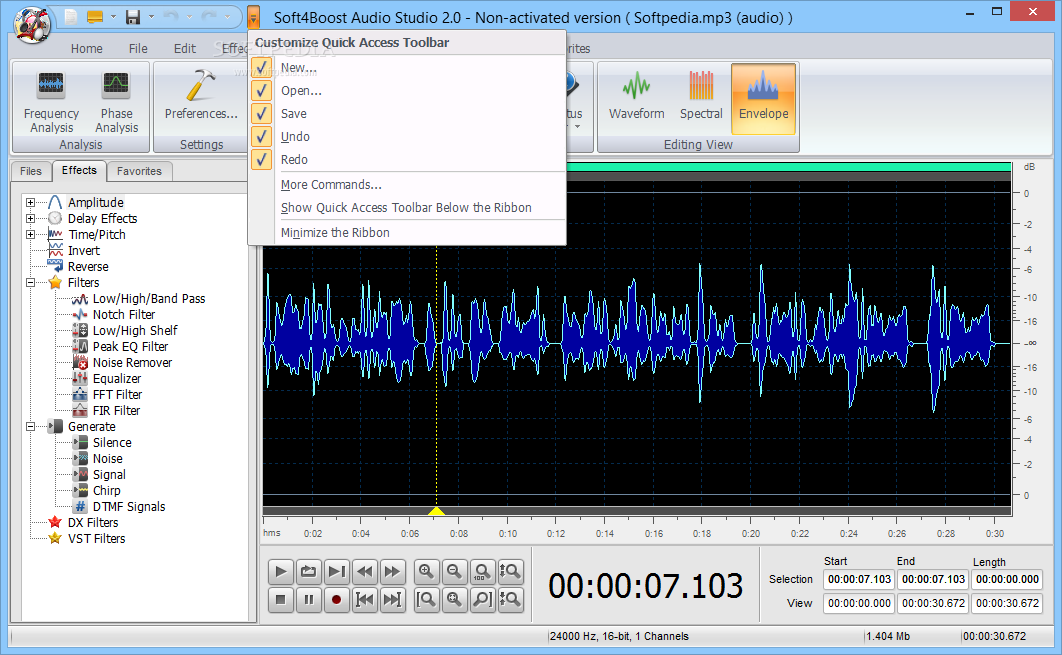Click Selection Length time field
Image resolution: width=1062 pixels, height=655 pixels.
1007,579
